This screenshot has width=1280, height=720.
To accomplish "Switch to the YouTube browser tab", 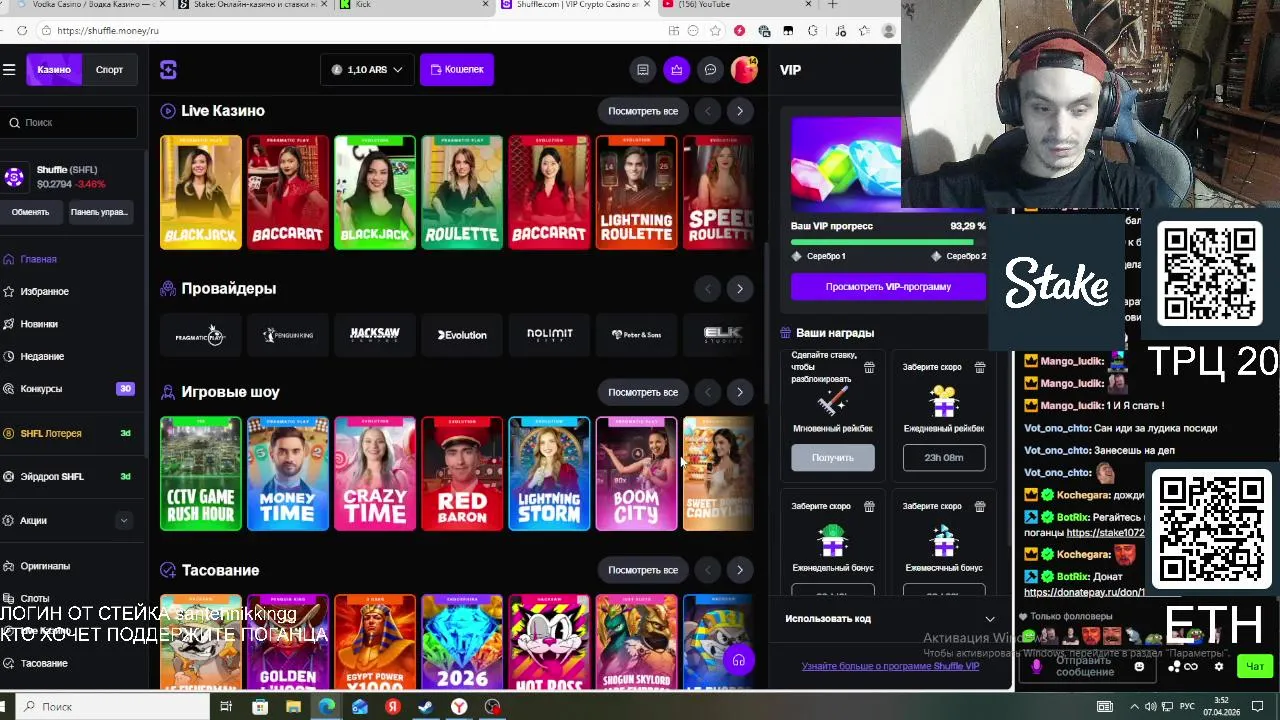I will [739, 5].
